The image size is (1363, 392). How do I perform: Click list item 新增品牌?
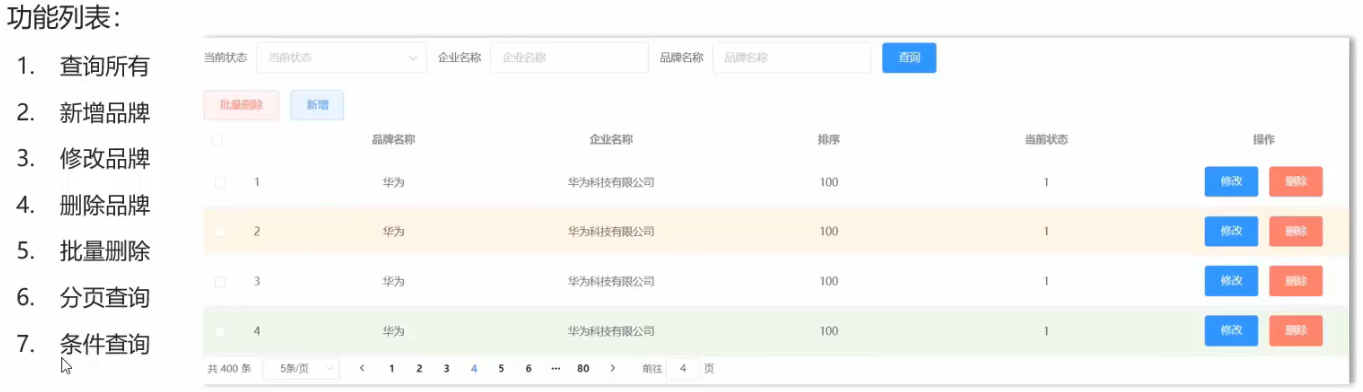coord(105,113)
